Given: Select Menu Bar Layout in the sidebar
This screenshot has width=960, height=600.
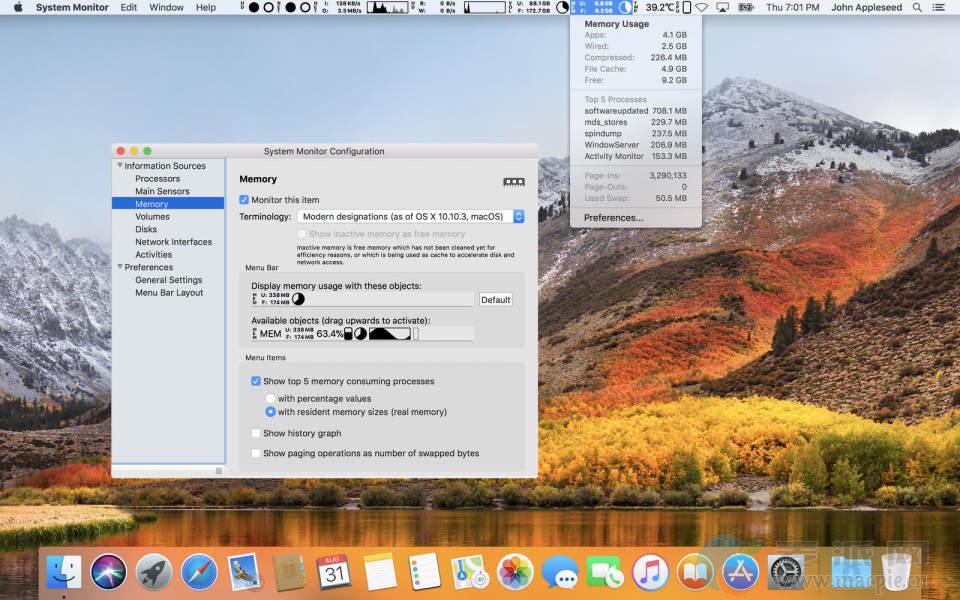Looking at the screenshot, I should tap(169, 293).
